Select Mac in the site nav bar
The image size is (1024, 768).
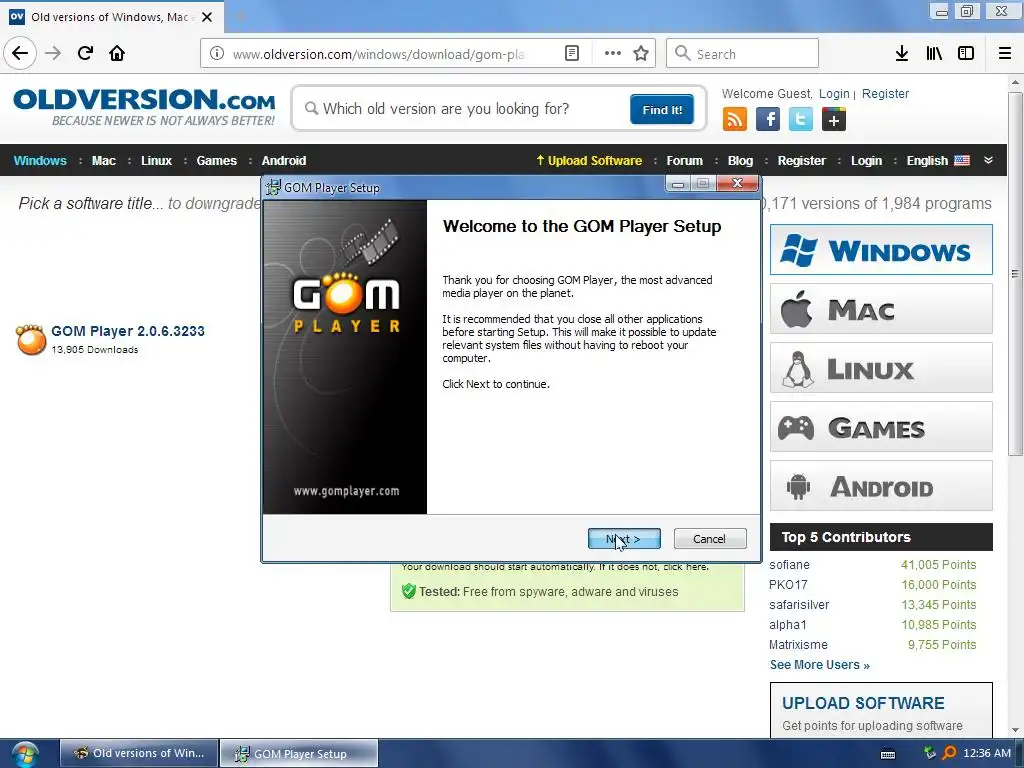pos(104,161)
